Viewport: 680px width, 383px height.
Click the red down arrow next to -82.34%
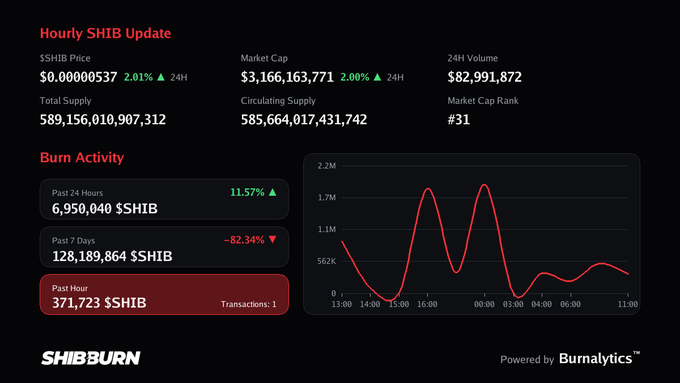[272, 239]
